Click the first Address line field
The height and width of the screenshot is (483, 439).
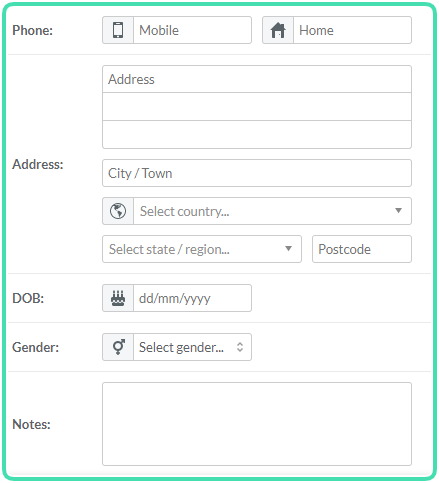point(257,79)
